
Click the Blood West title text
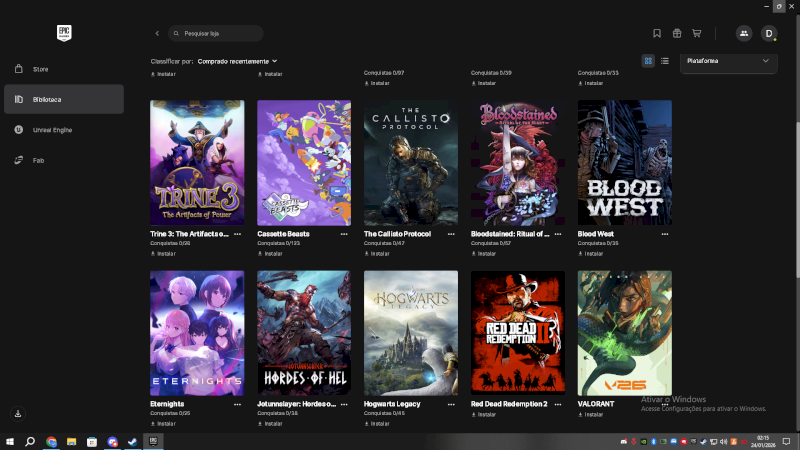595,234
